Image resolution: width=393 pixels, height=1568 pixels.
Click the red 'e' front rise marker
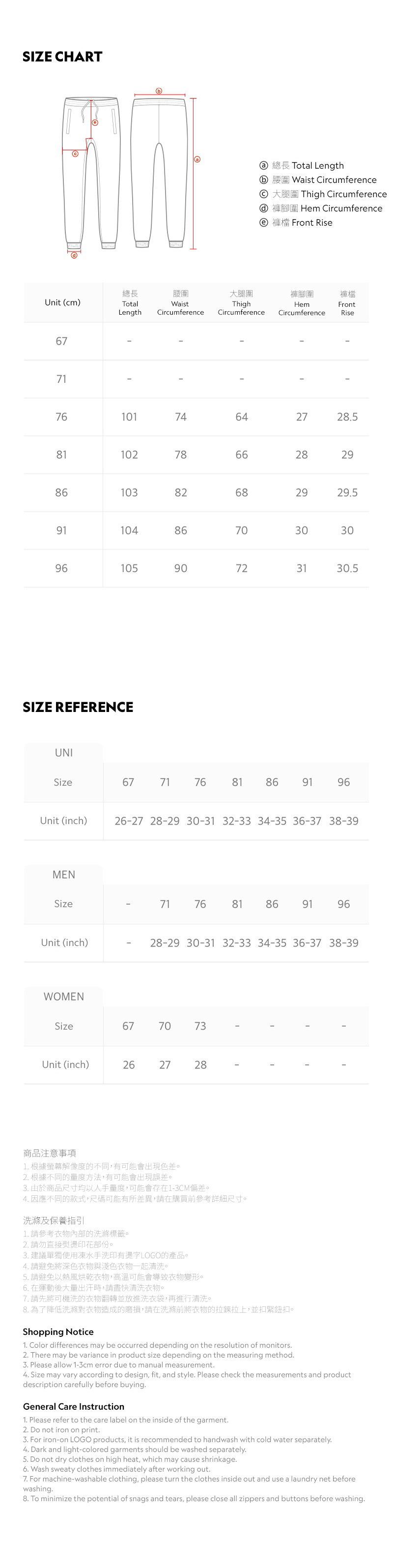tap(95, 122)
